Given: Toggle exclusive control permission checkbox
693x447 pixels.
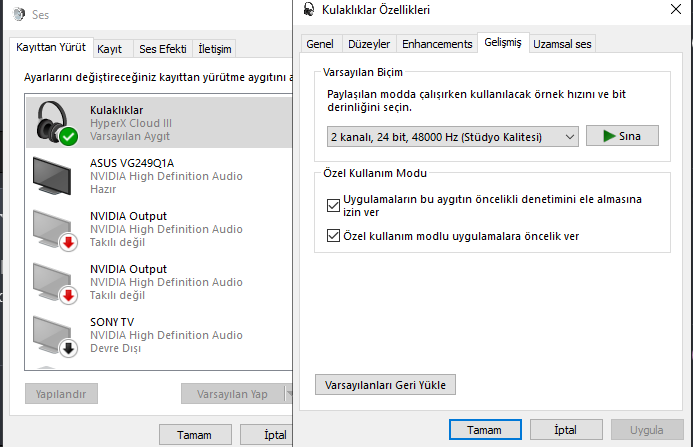Looking at the screenshot, I should tap(333, 205).
